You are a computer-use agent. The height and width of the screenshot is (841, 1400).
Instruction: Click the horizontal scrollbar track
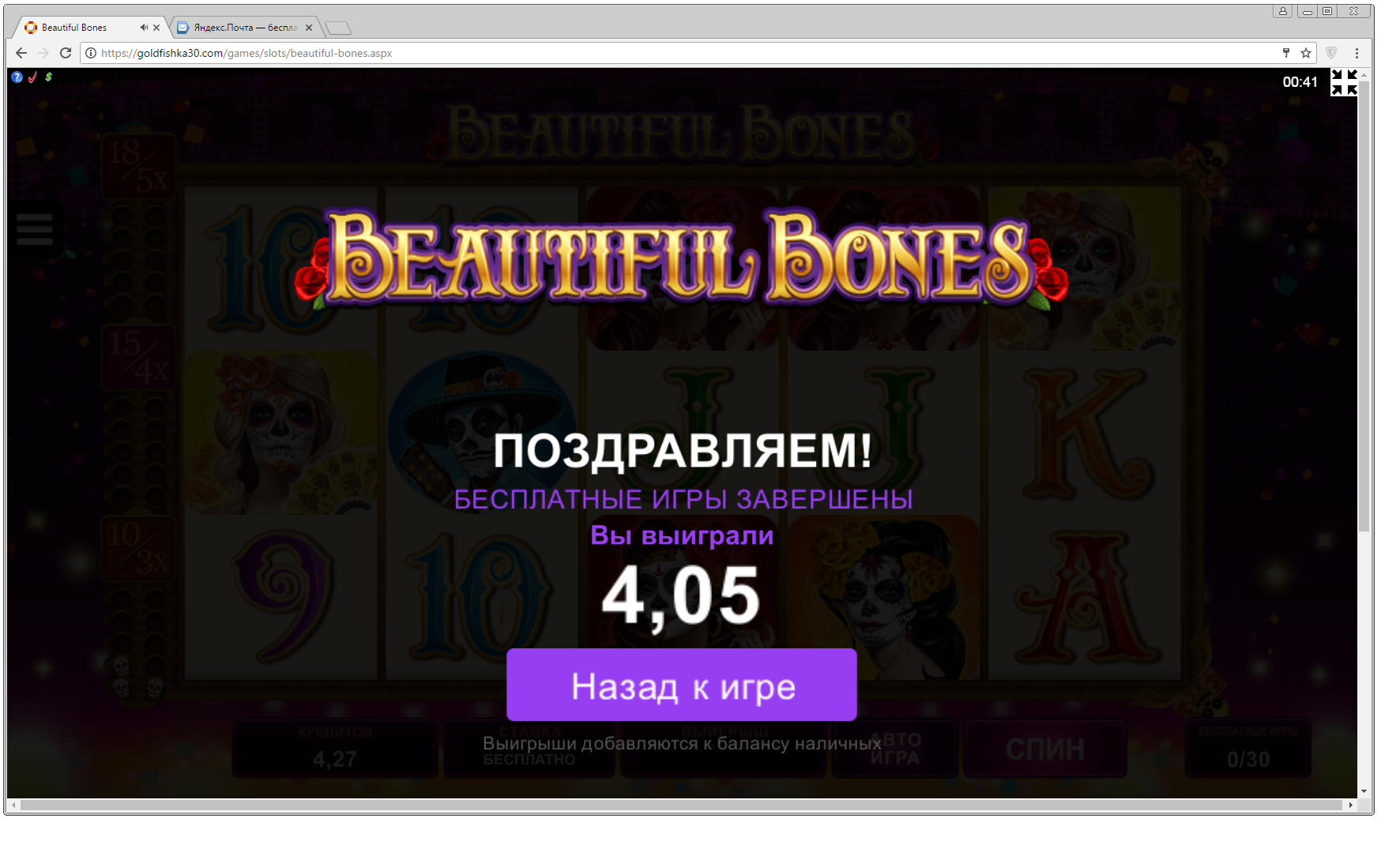coord(681,805)
